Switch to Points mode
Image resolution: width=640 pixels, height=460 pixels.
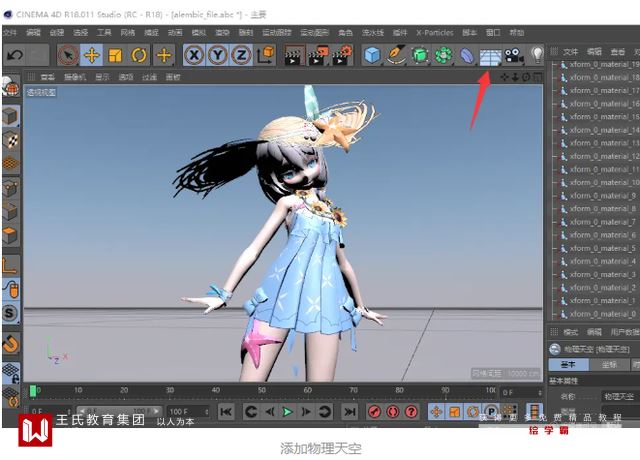11,188
